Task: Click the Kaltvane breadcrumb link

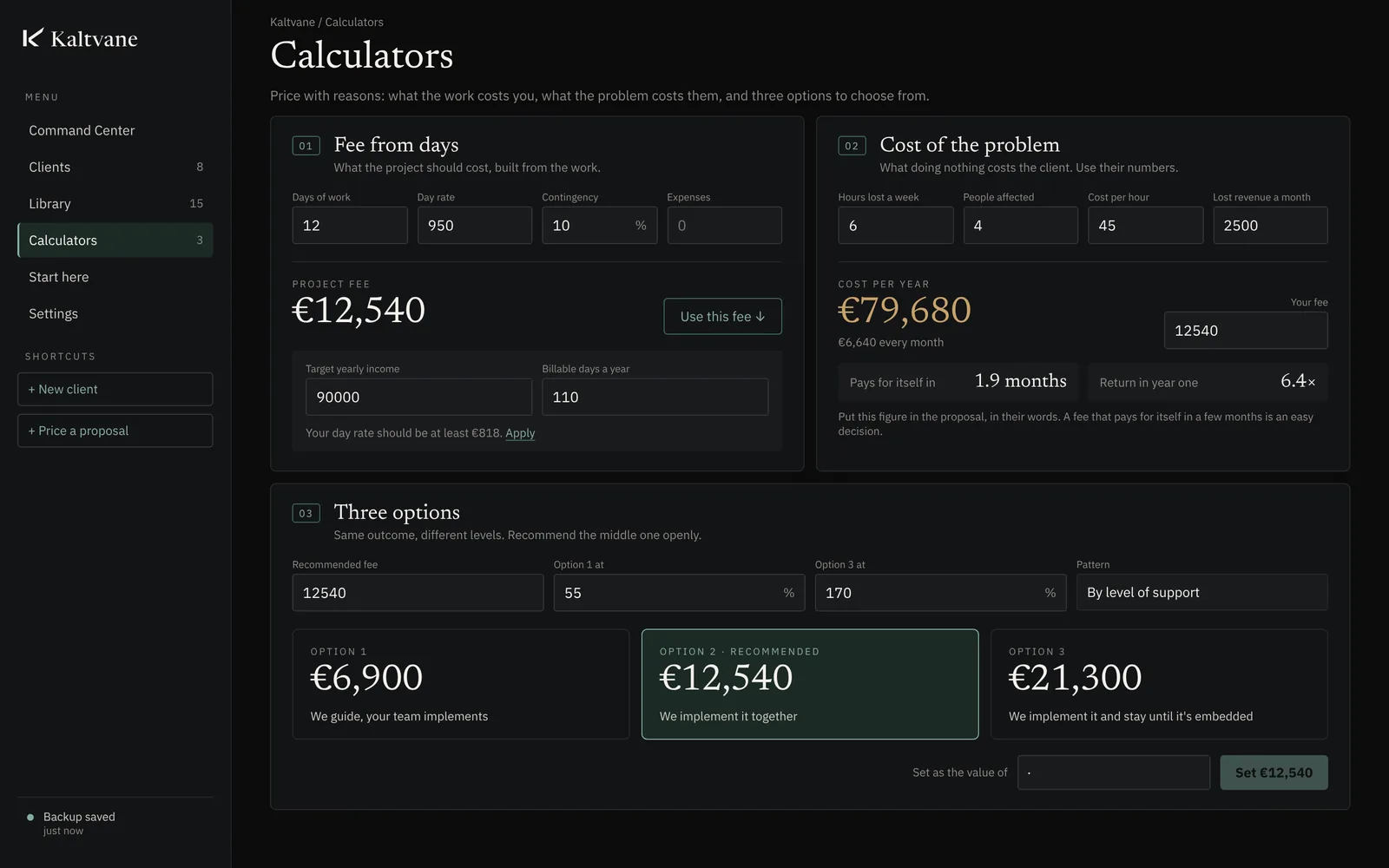Action: 293,22
